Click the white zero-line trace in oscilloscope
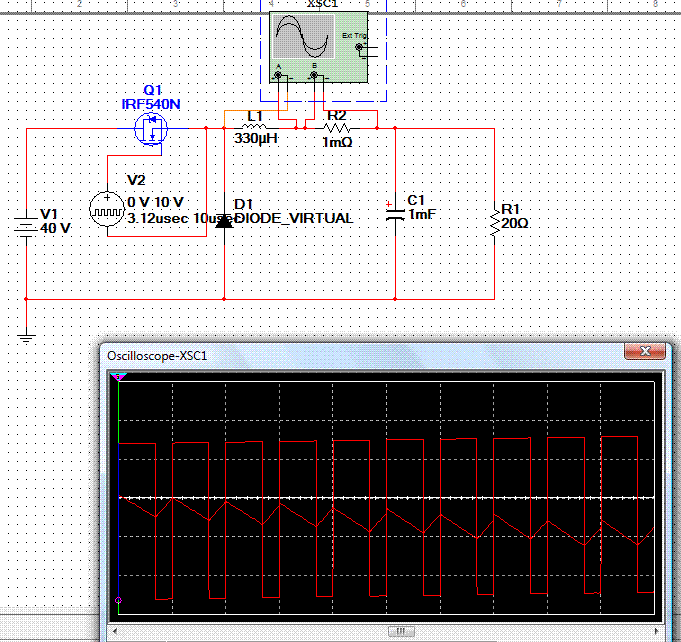The image size is (681, 642). click(x=386, y=497)
